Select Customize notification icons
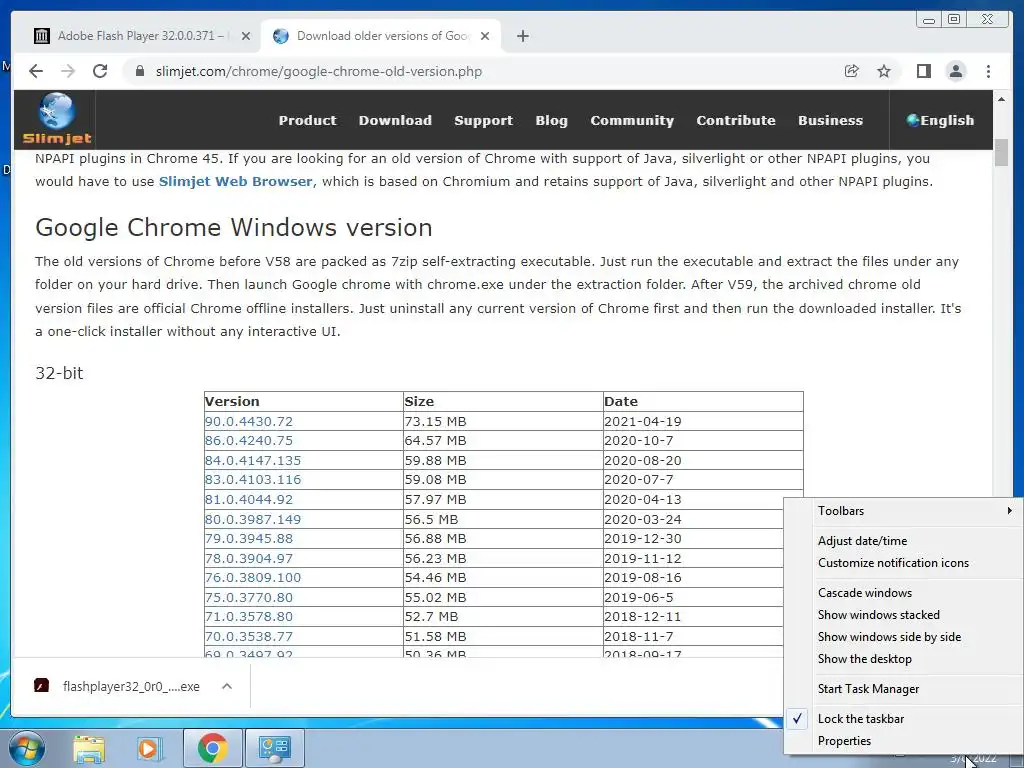Image resolution: width=1024 pixels, height=768 pixels. tap(903, 563)
